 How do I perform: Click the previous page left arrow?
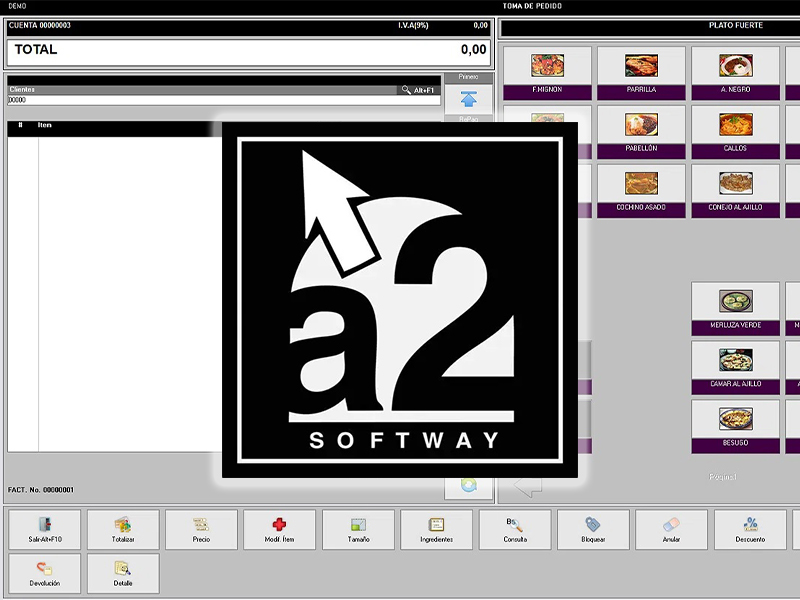pos(528,487)
